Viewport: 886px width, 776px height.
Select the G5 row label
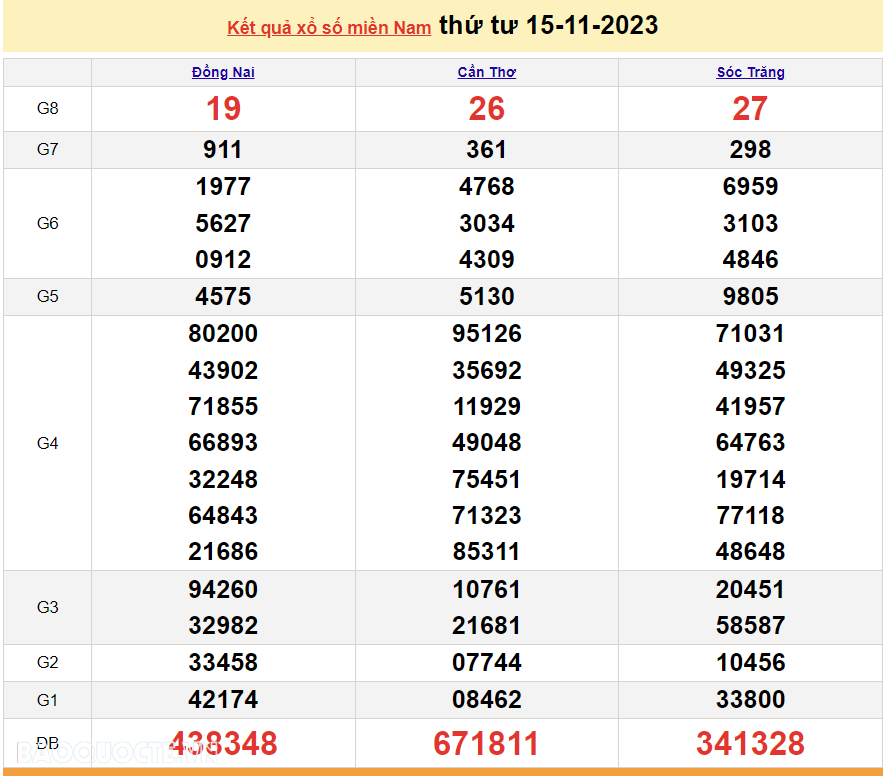[47, 296]
